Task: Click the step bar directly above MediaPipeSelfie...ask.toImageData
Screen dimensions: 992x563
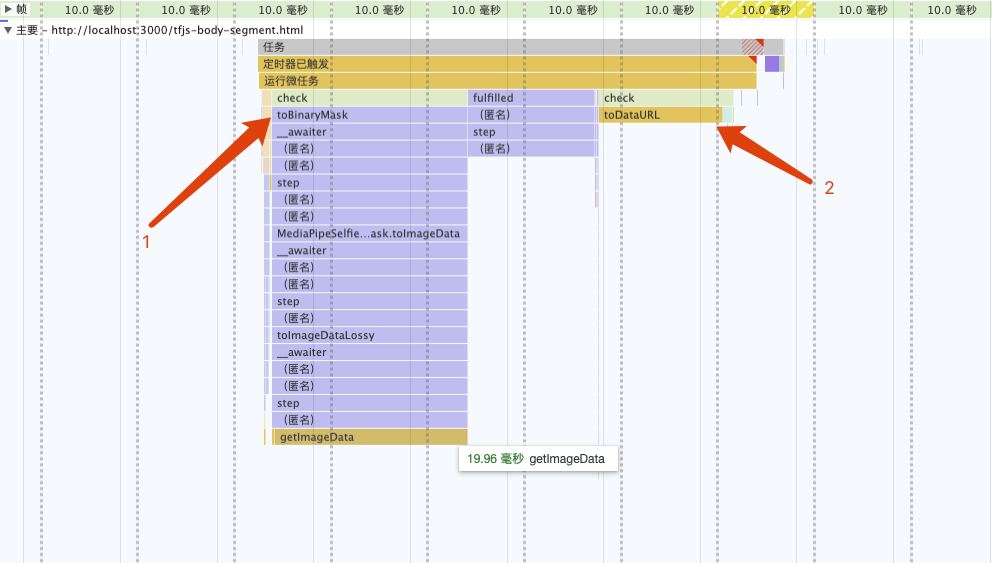Action: 369,183
